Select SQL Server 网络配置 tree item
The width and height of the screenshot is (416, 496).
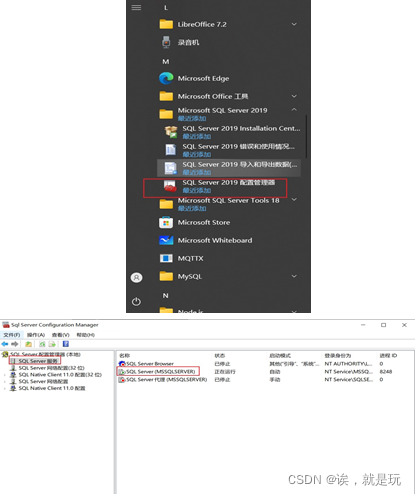[43, 381]
